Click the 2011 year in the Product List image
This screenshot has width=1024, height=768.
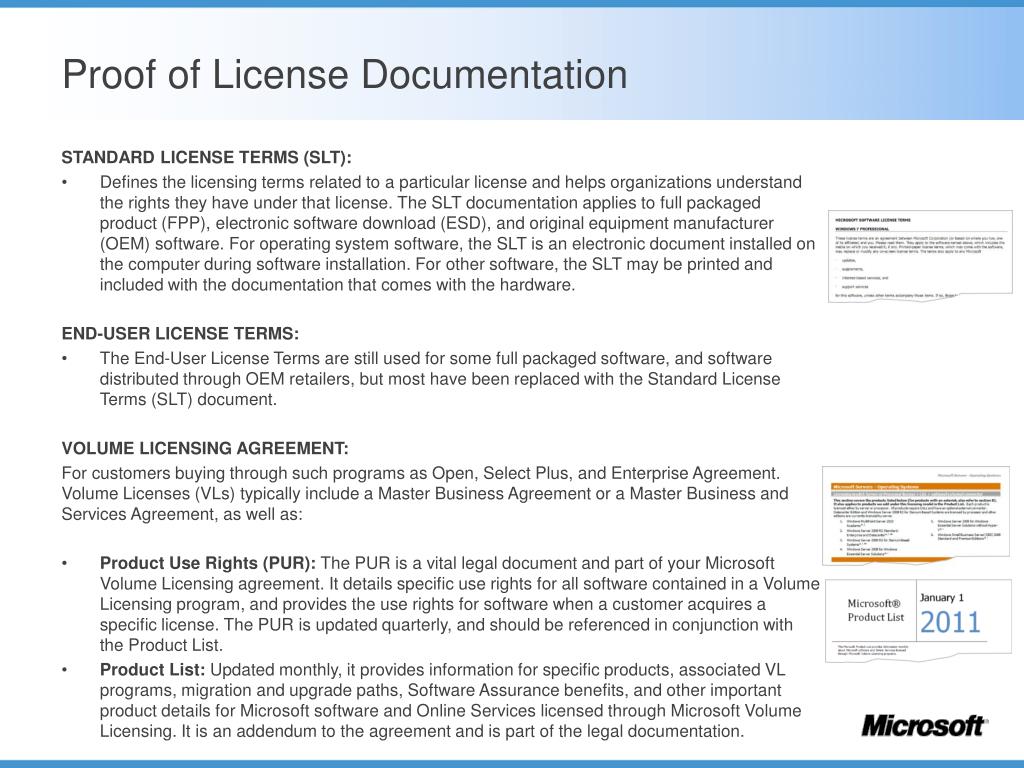(x=950, y=622)
